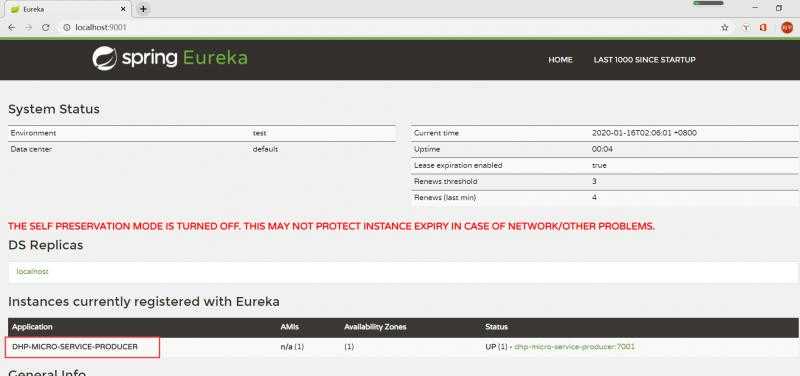
Task: Bookmark this page with the star icon
Action: point(724,28)
